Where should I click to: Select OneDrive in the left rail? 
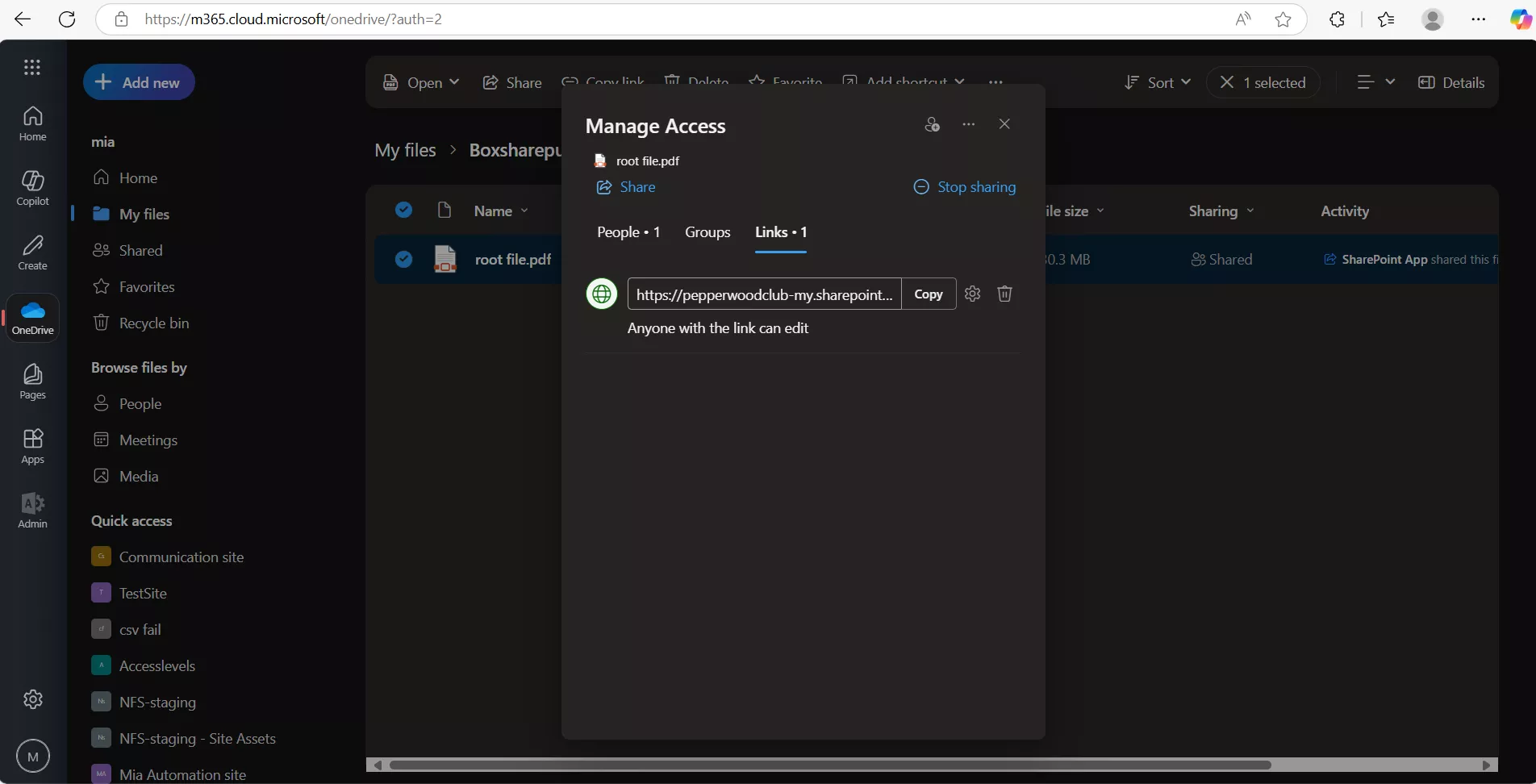32,318
